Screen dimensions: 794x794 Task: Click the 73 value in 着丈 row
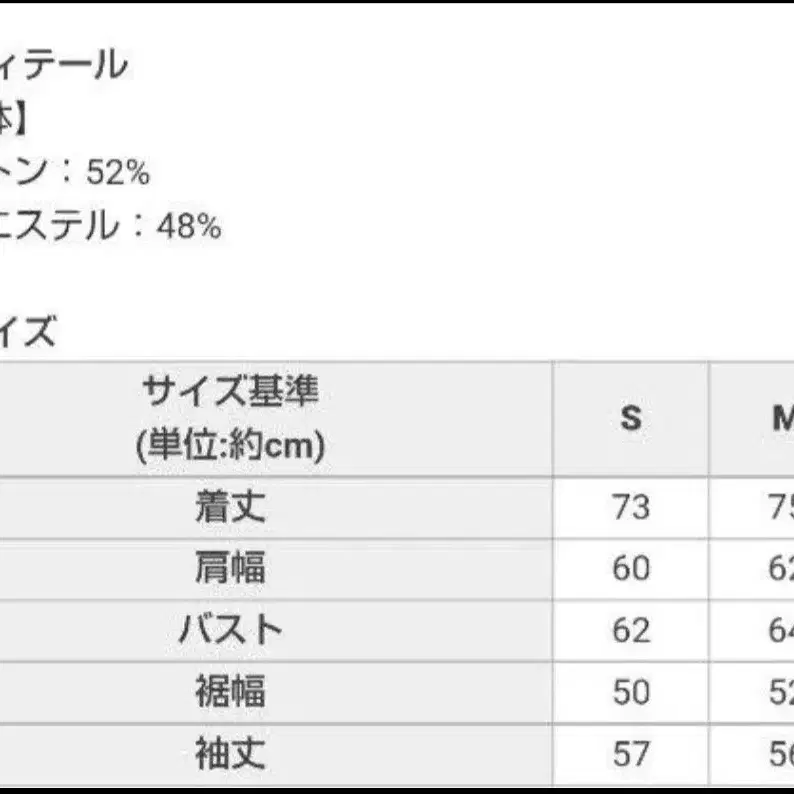[630, 508]
